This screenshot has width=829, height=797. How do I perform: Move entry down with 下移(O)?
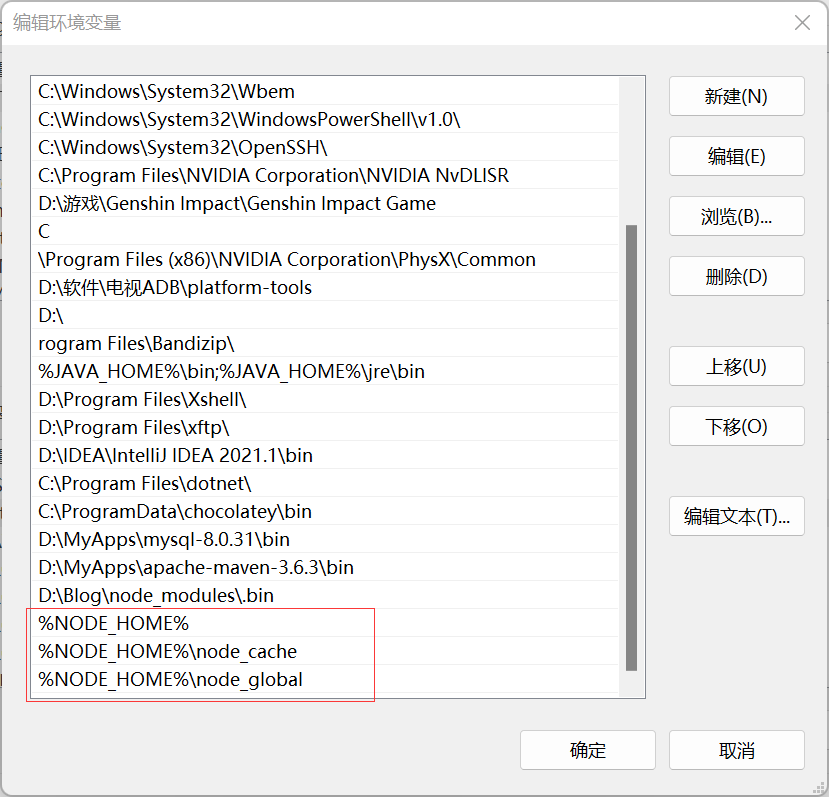pyautogui.click(x=736, y=427)
